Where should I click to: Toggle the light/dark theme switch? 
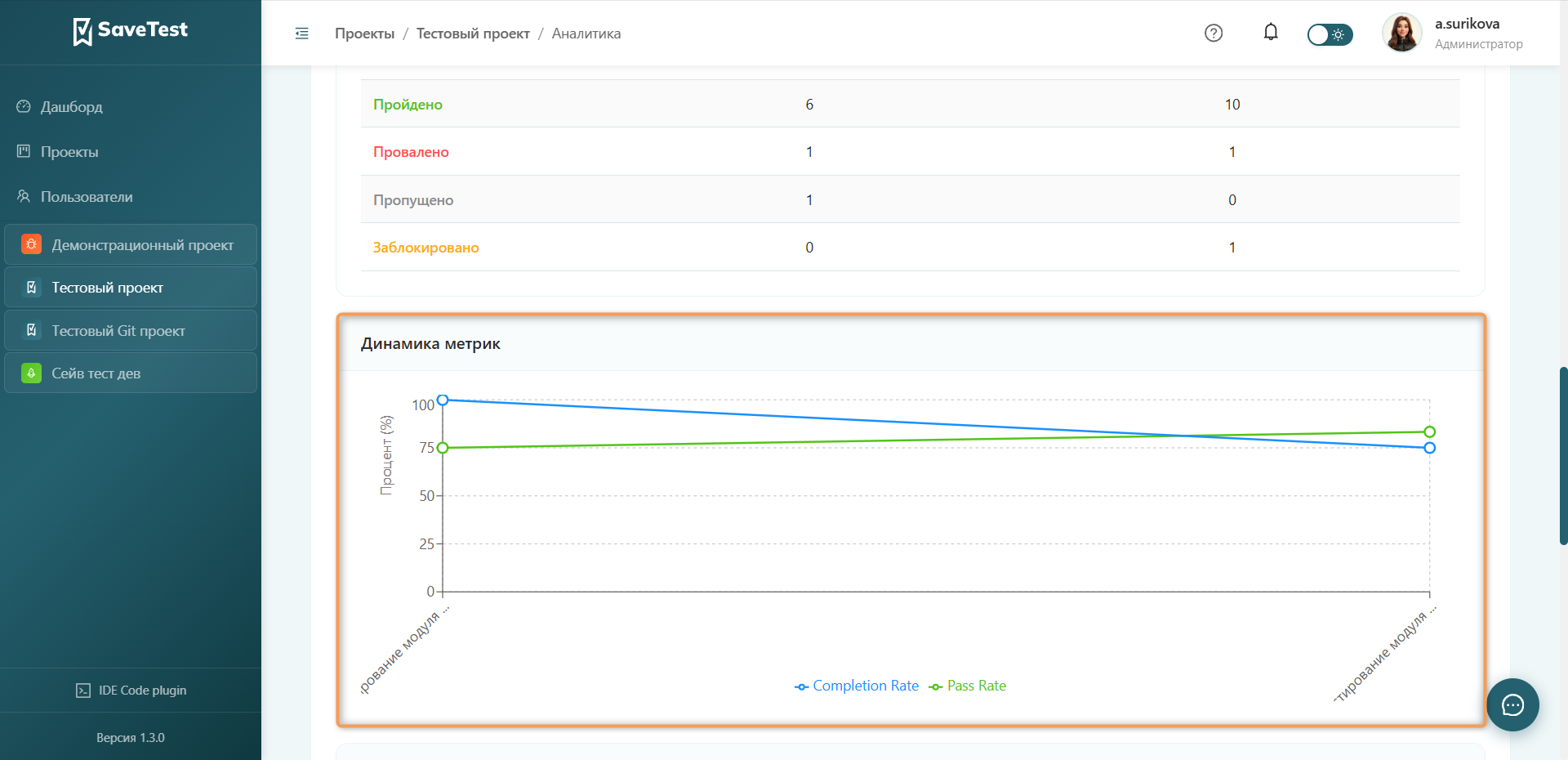pyautogui.click(x=1330, y=34)
